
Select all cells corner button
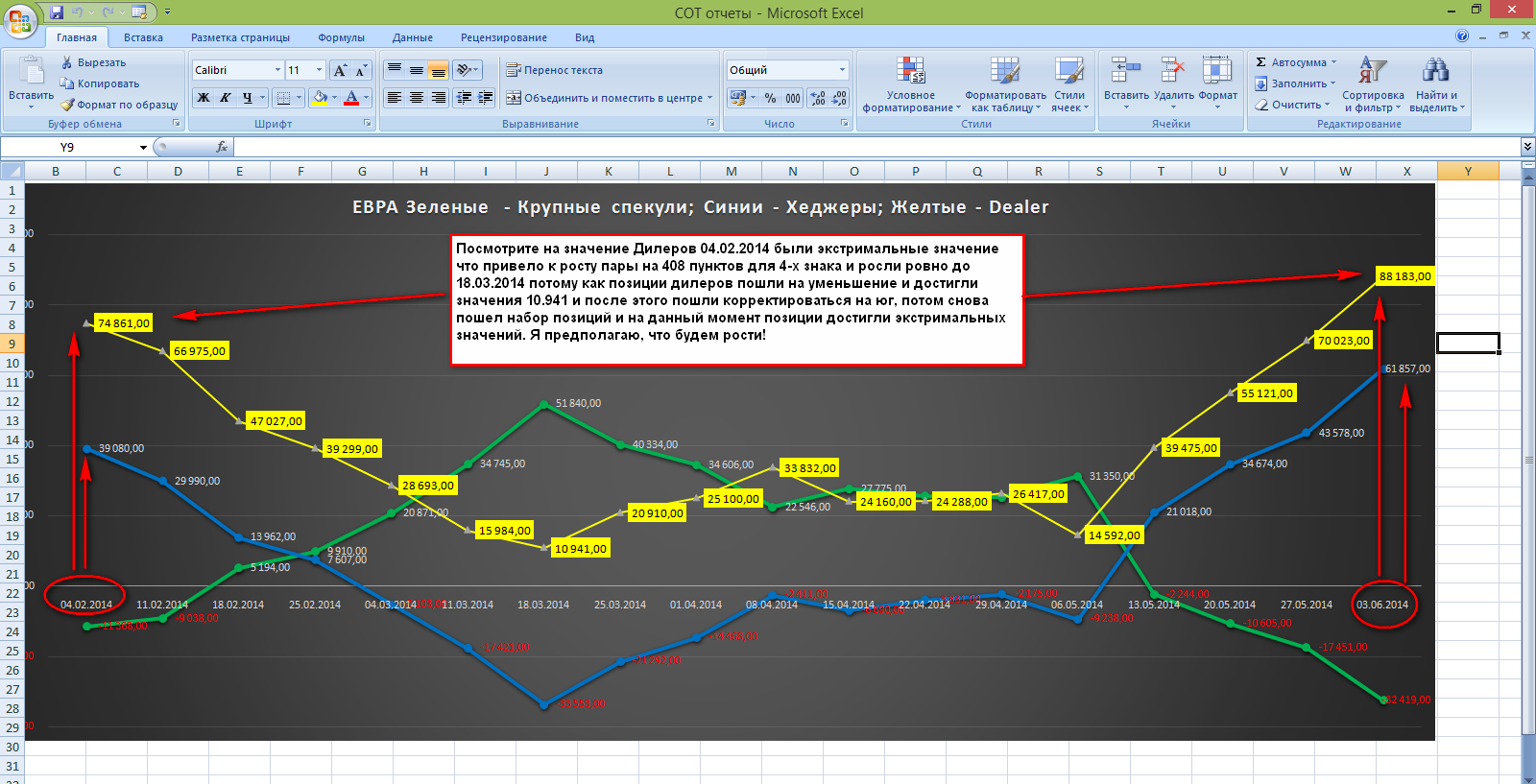point(12,171)
